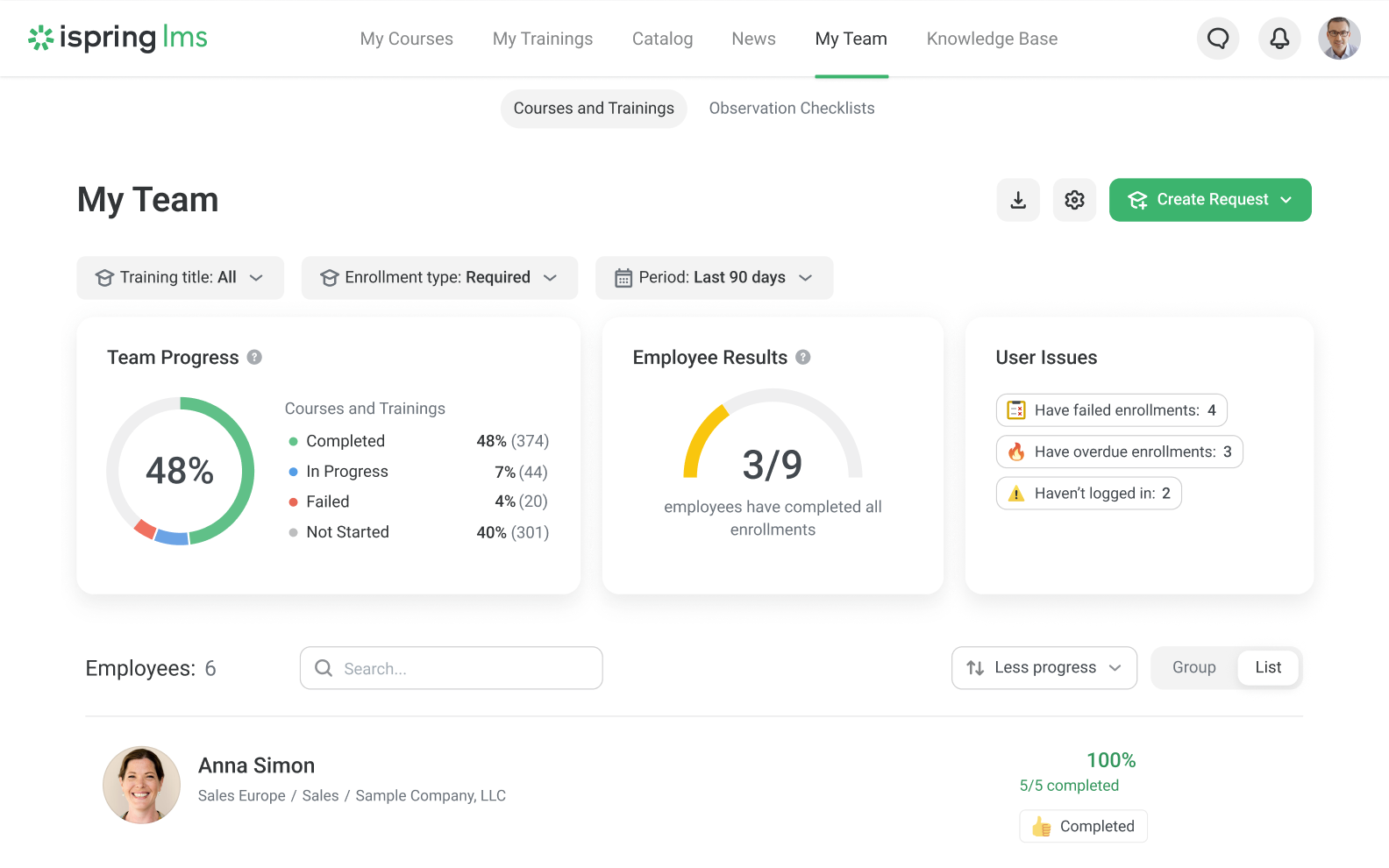Viewport: 1389px width, 868px height.
Task: Switch employee view to List
Action: tap(1268, 667)
